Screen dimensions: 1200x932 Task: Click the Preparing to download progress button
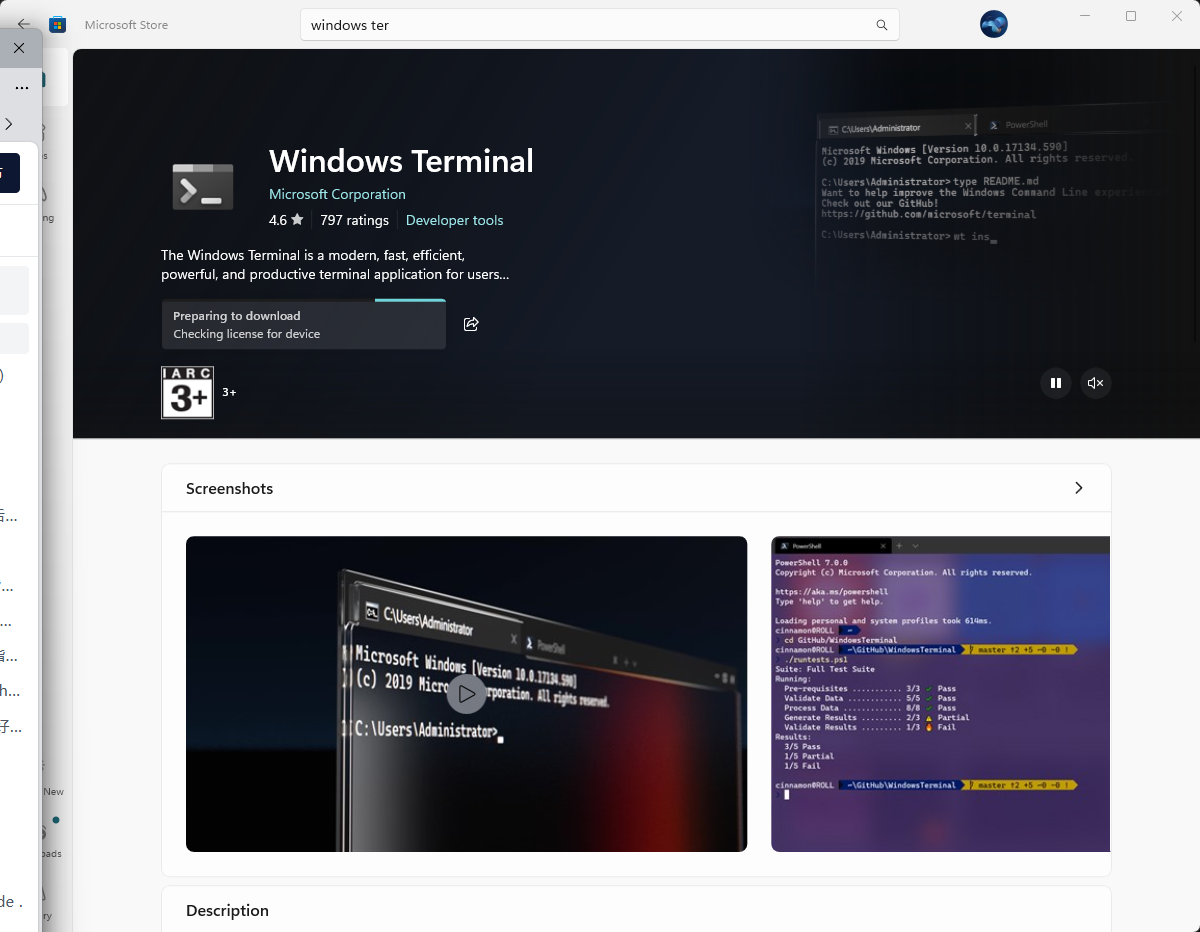tap(304, 325)
